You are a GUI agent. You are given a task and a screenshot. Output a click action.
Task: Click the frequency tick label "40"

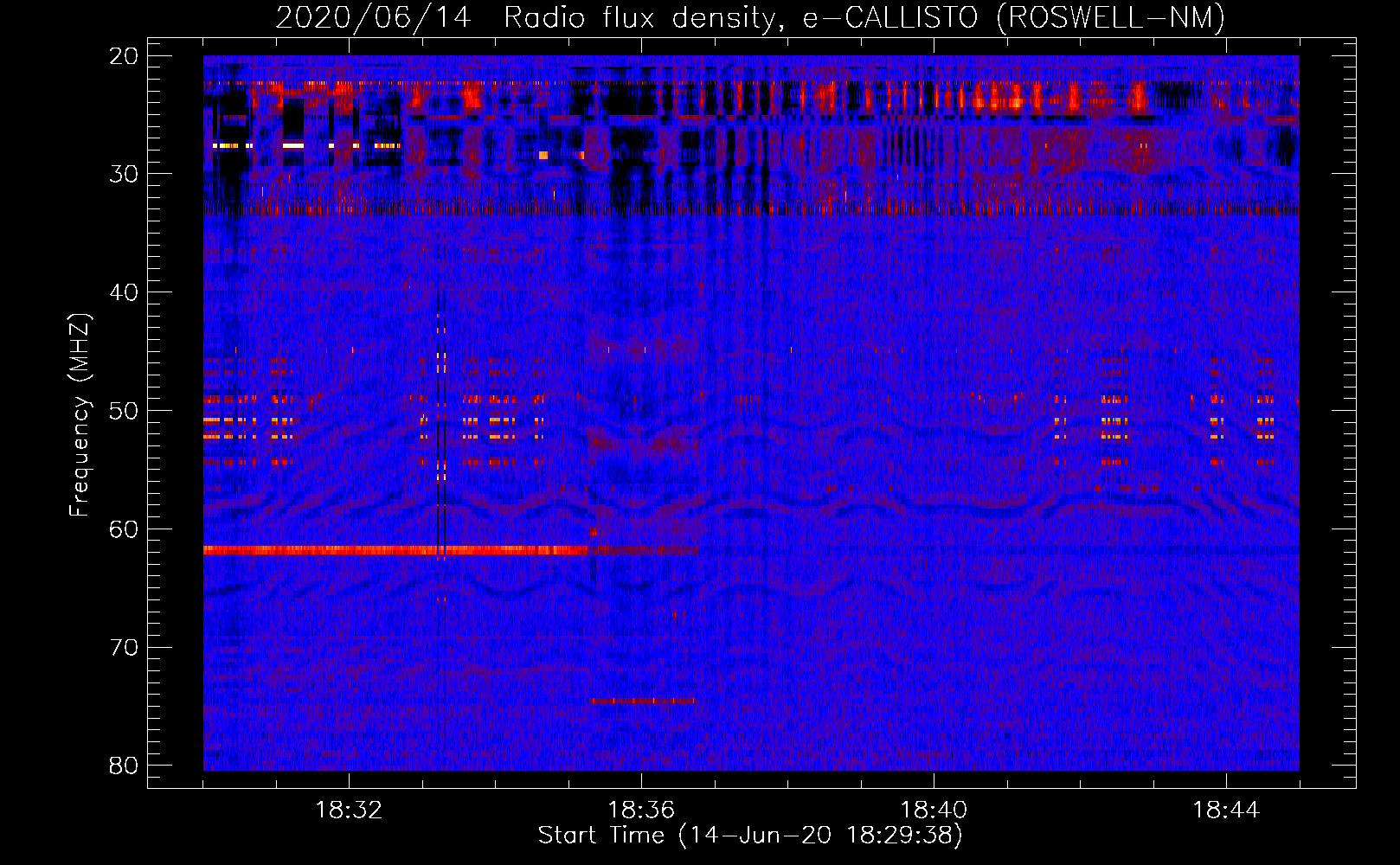coord(125,292)
